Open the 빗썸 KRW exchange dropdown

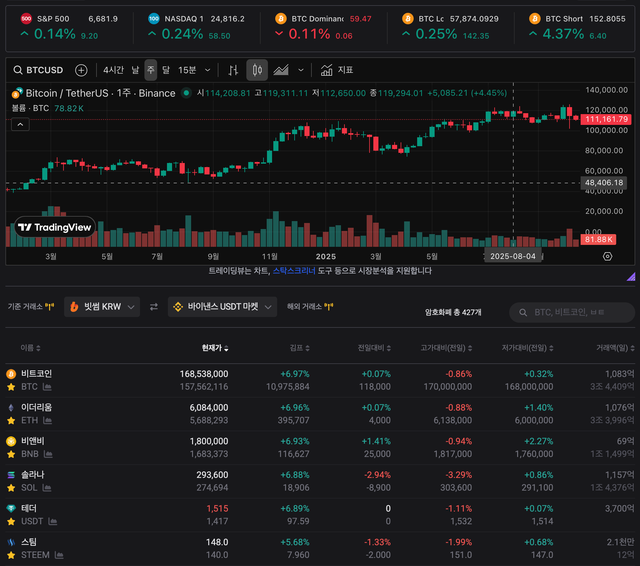[102, 307]
